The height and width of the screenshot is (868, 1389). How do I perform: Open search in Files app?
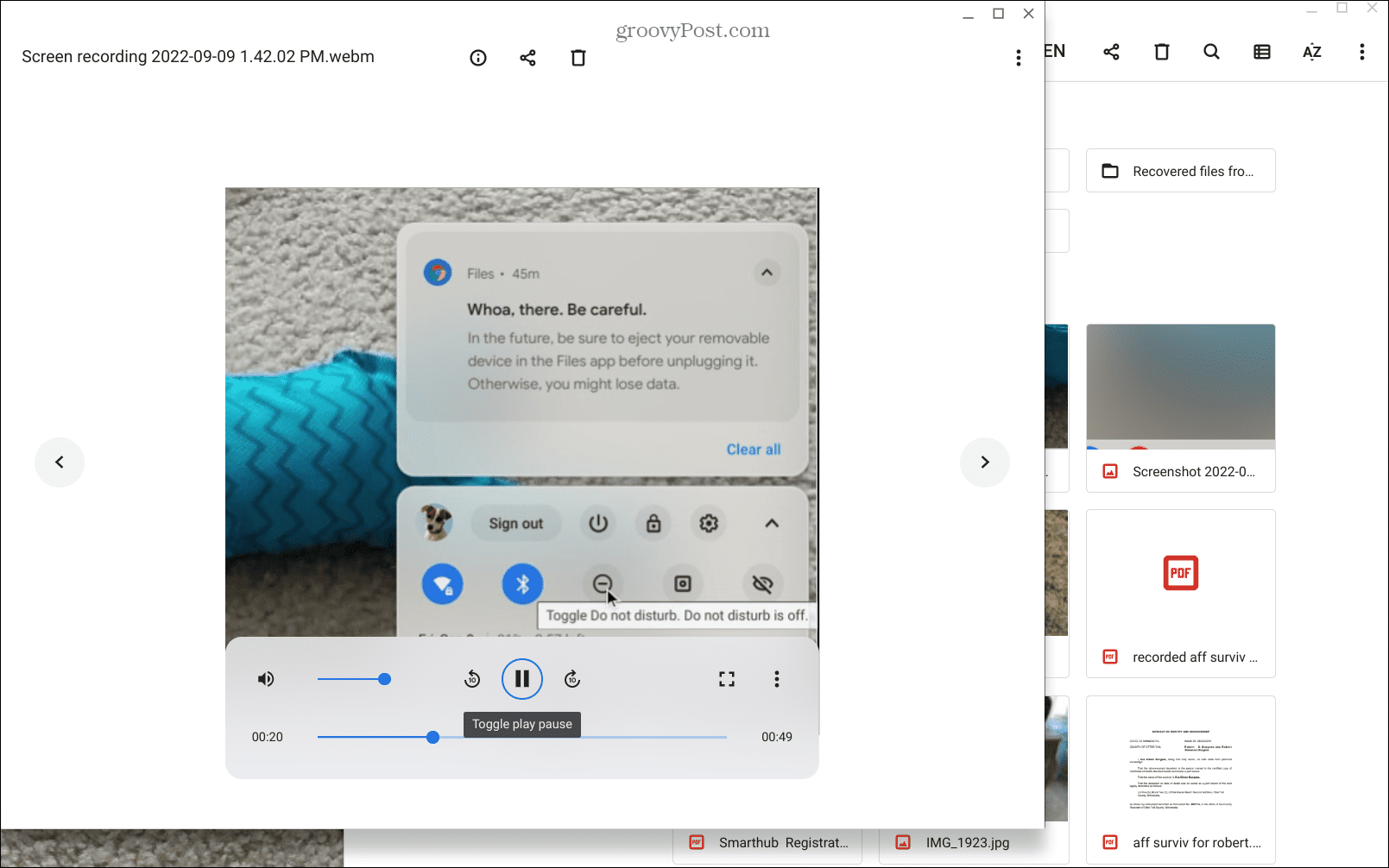pyautogui.click(x=1211, y=52)
